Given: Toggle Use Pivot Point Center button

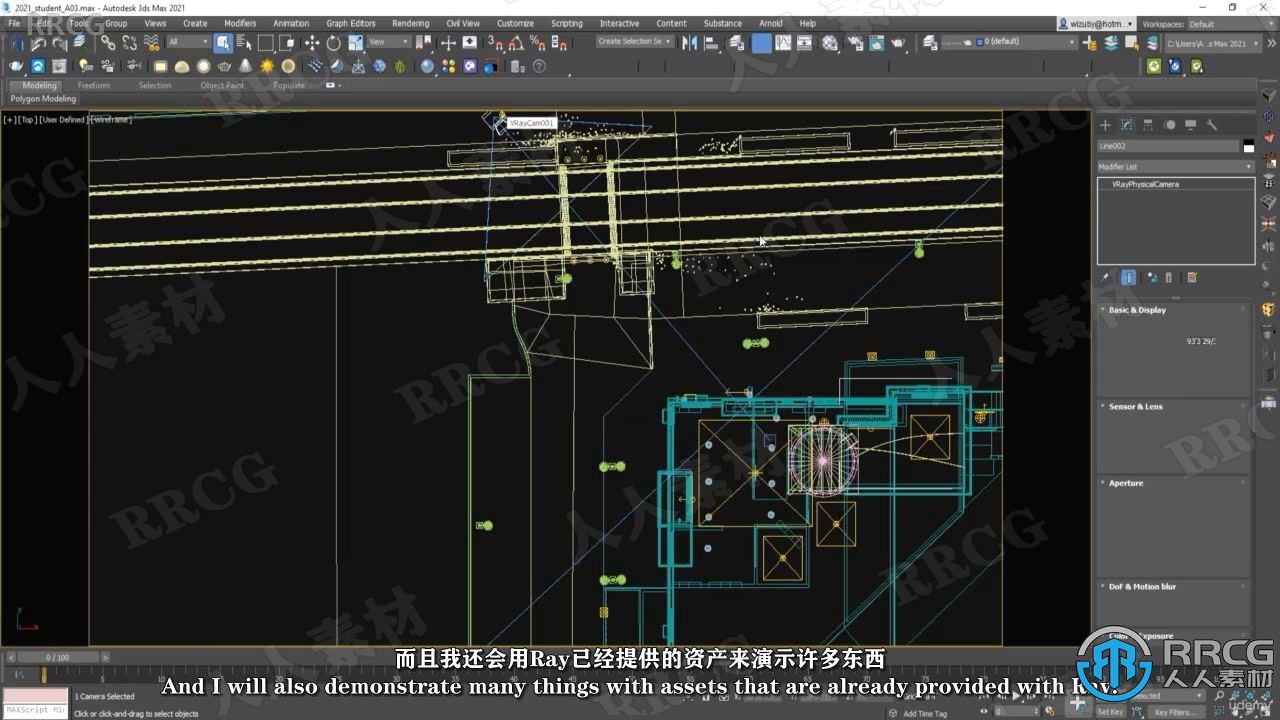Looking at the screenshot, I should click(423, 43).
